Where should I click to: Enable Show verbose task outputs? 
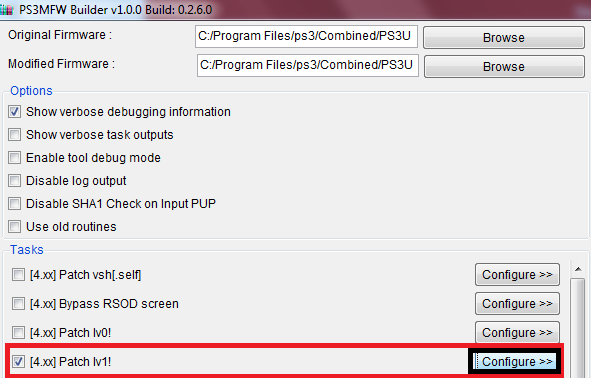tap(15, 135)
